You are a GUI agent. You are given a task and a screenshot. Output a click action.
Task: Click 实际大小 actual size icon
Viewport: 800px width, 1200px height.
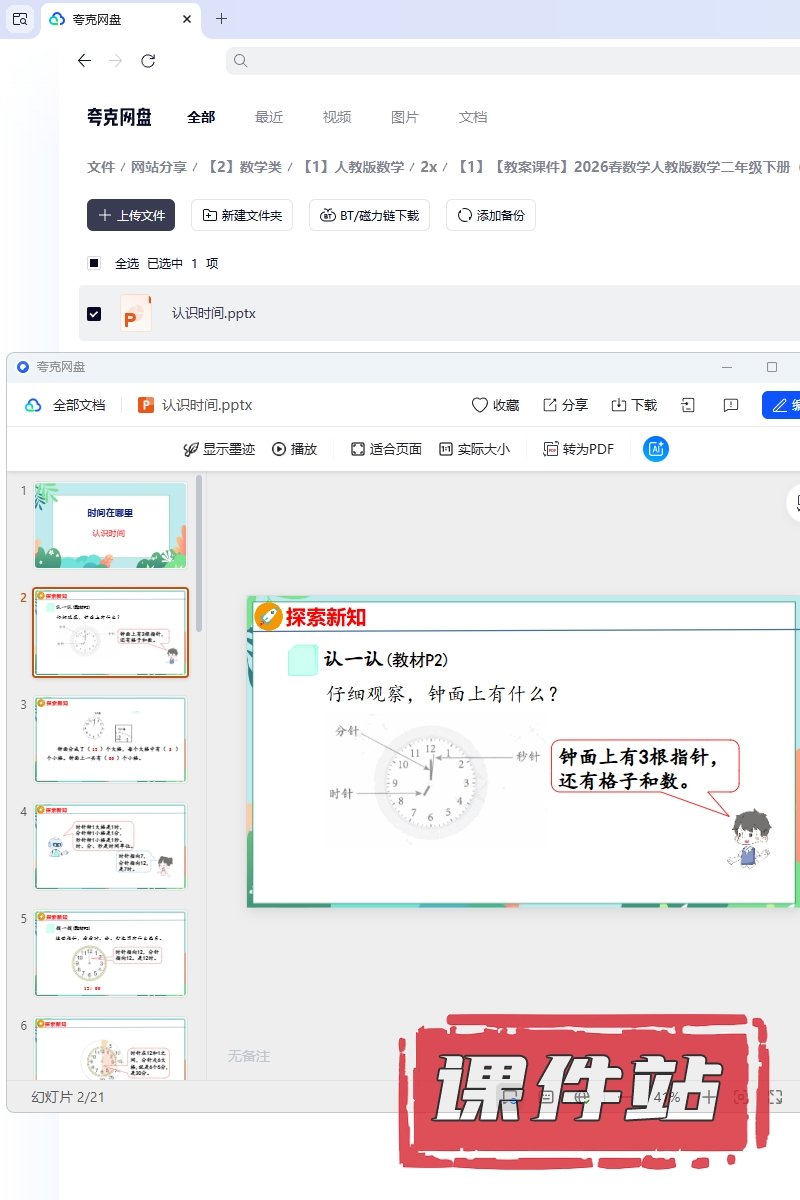point(446,449)
